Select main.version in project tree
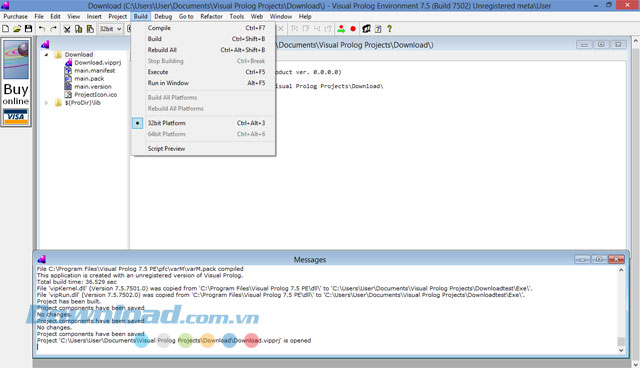The height and width of the screenshot is (368, 640). (93, 86)
